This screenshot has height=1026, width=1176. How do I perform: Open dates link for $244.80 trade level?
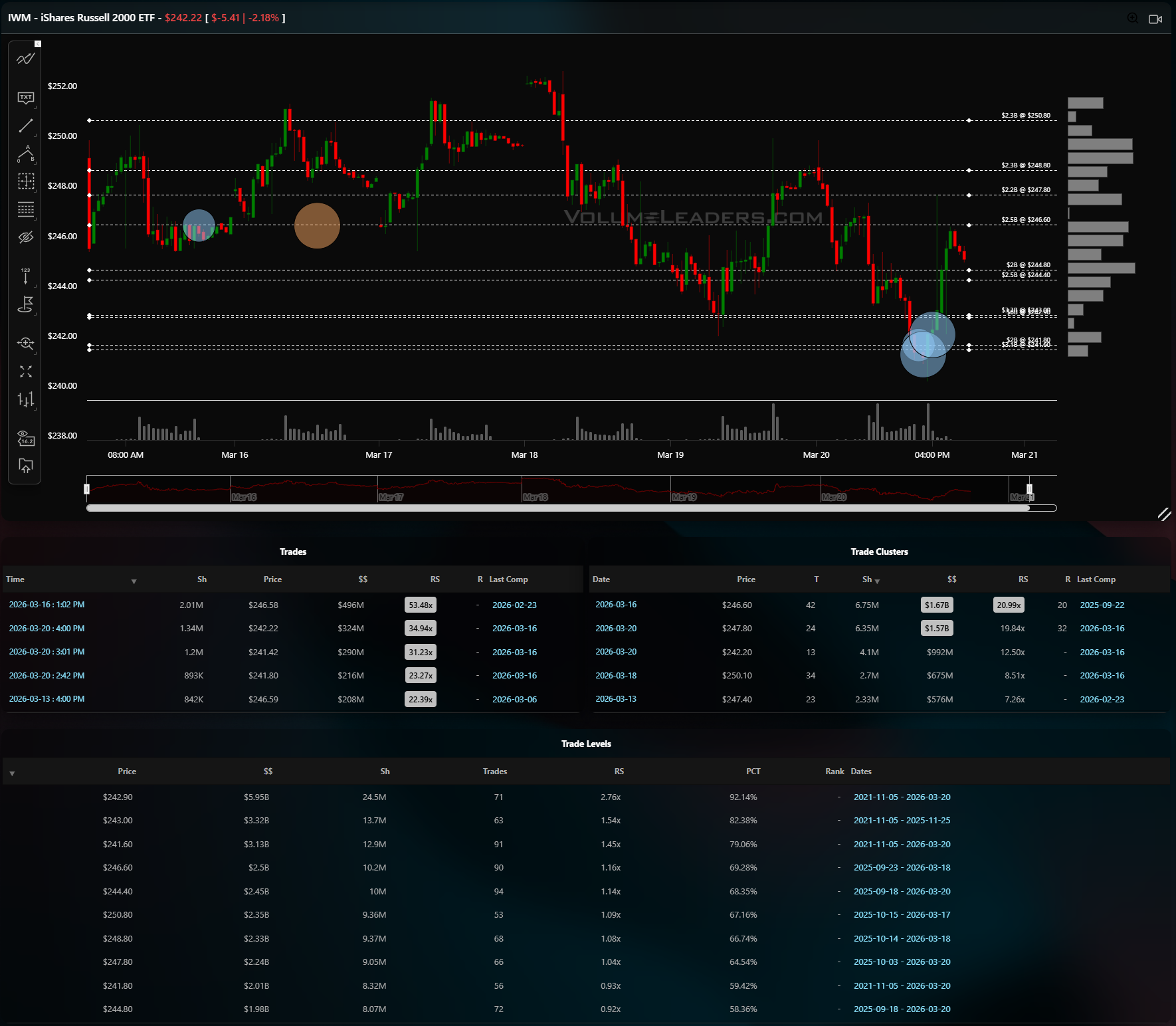coord(902,1009)
